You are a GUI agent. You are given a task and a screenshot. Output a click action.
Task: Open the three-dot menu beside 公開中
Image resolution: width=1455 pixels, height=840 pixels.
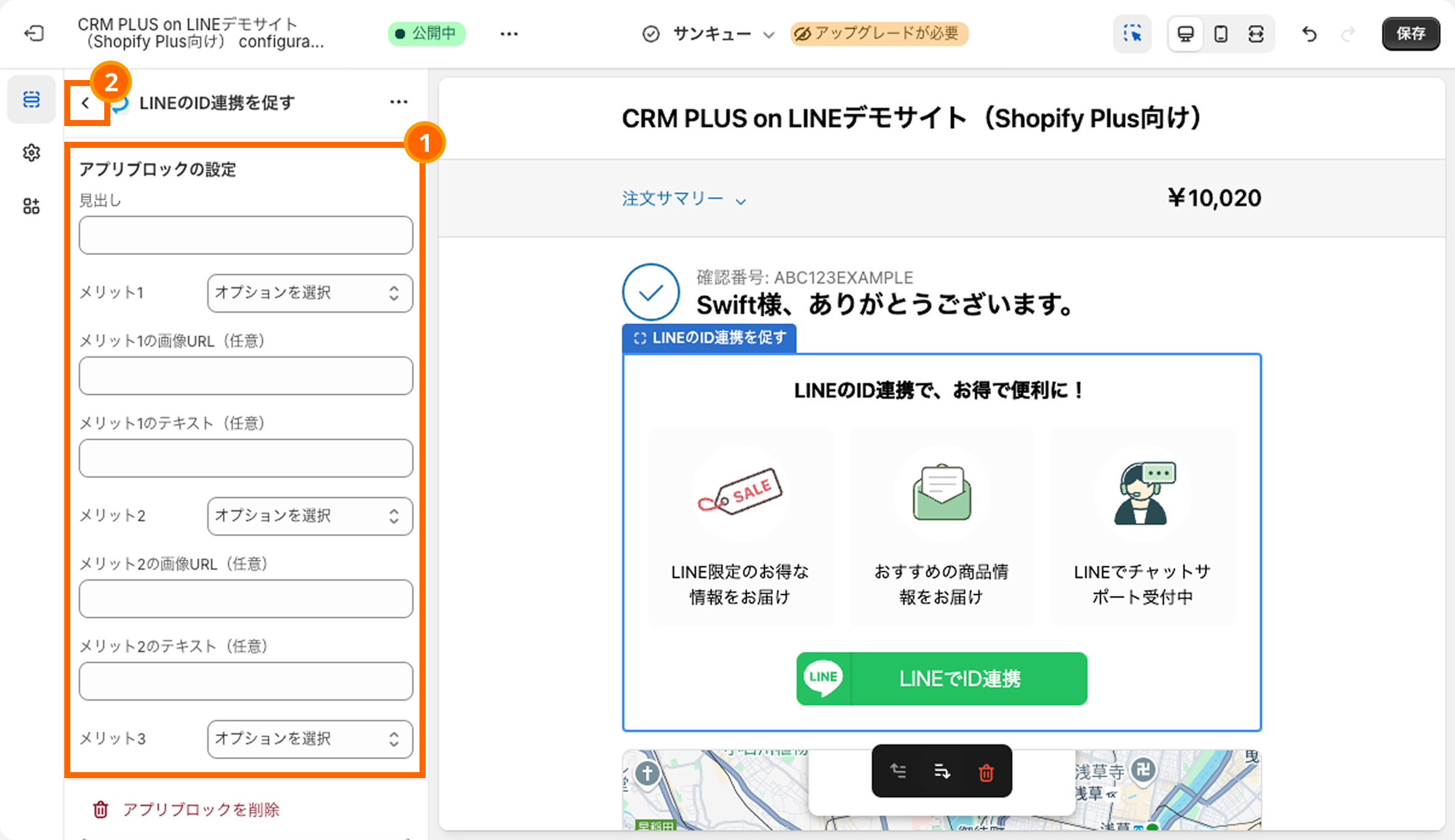(x=509, y=34)
